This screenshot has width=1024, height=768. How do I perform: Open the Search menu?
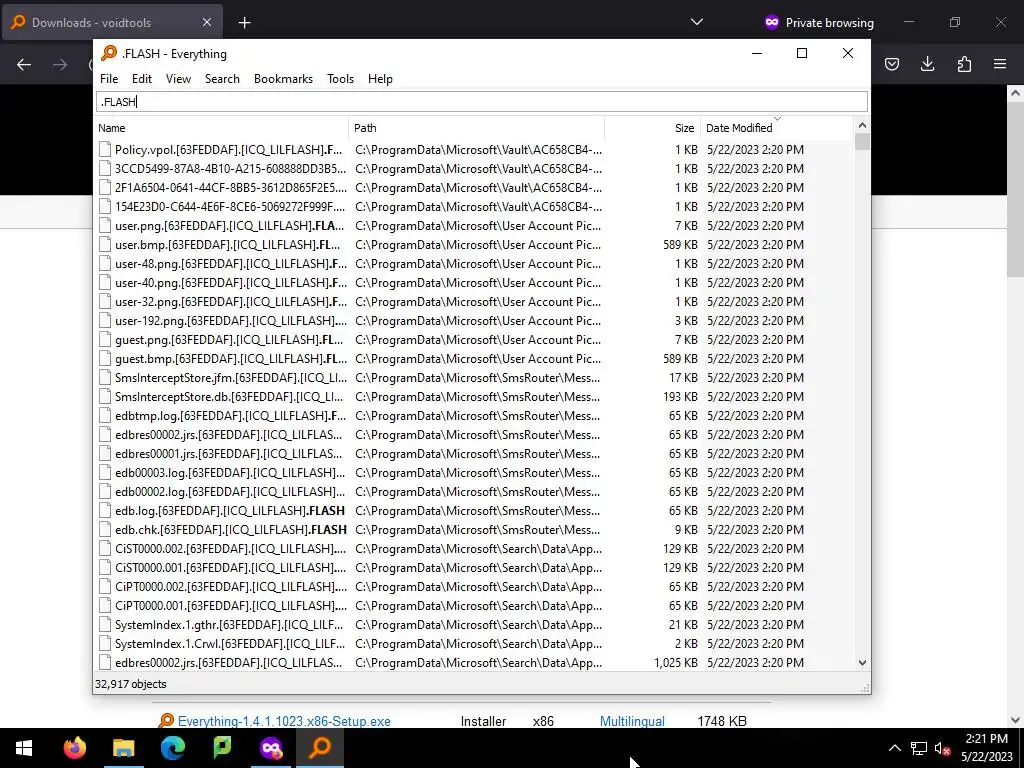point(222,79)
